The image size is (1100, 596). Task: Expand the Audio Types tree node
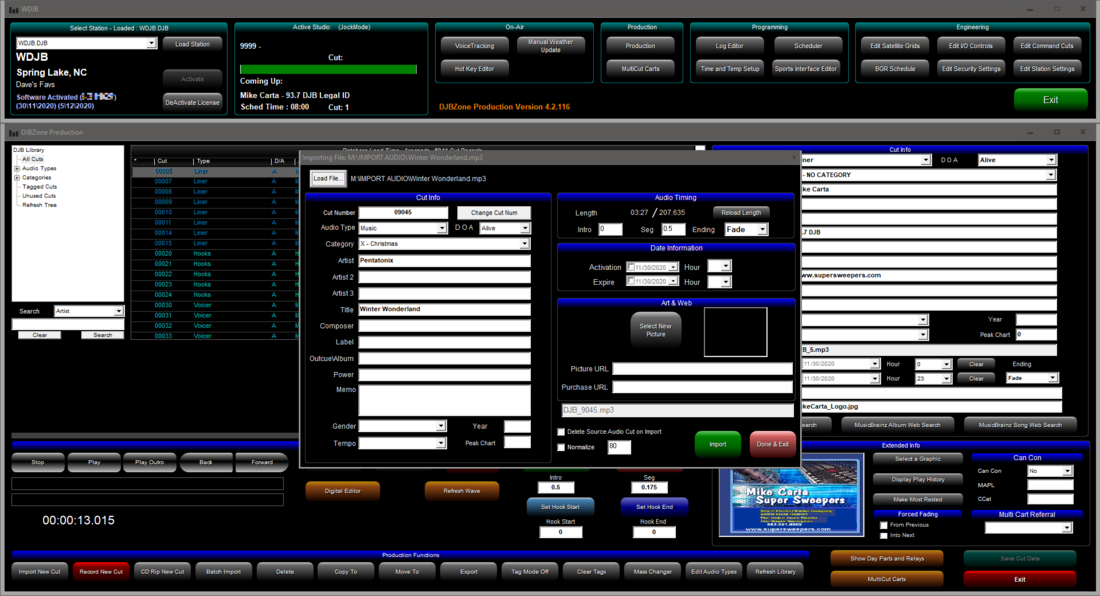pyautogui.click(x=17, y=168)
